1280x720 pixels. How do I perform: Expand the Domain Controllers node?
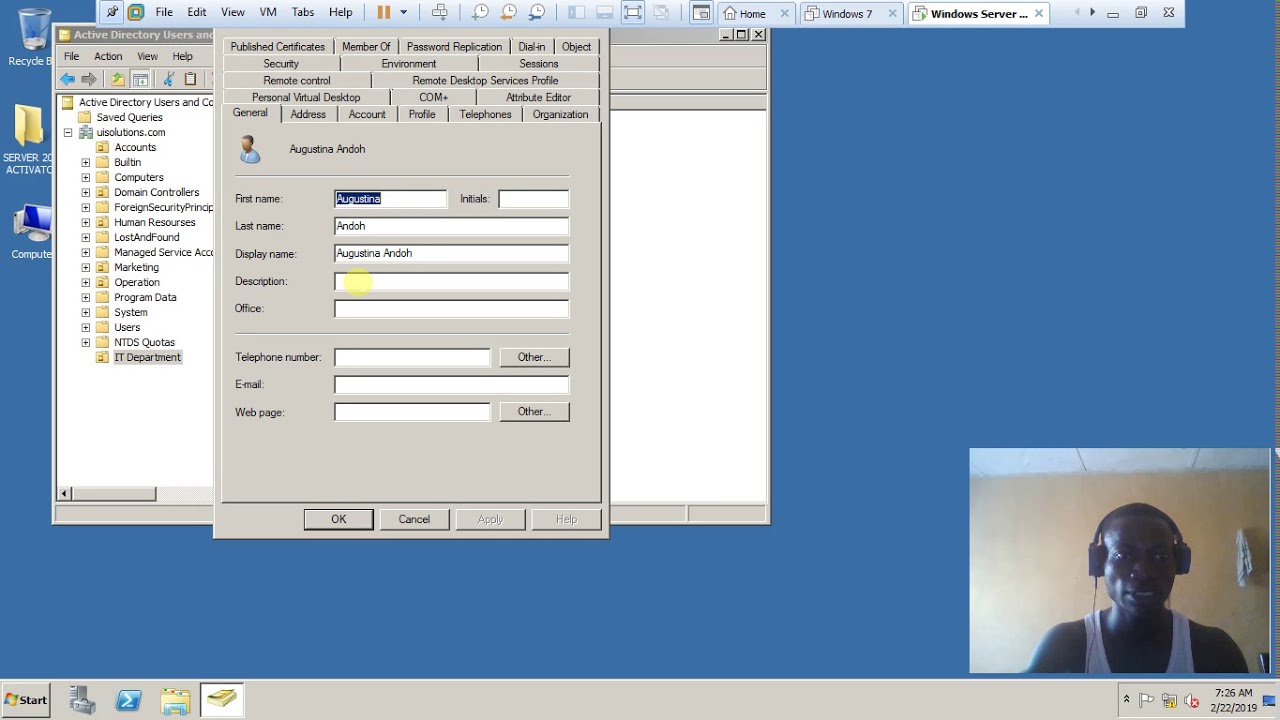[85, 192]
